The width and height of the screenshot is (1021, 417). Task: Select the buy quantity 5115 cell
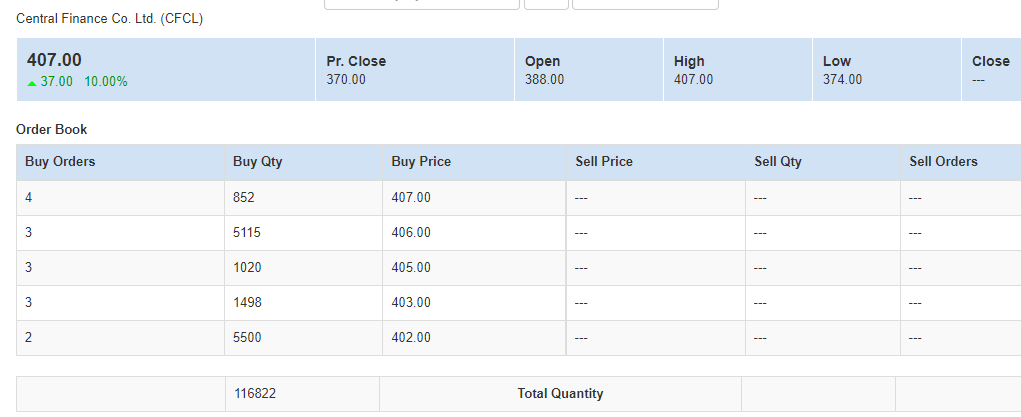[x=303, y=233]
